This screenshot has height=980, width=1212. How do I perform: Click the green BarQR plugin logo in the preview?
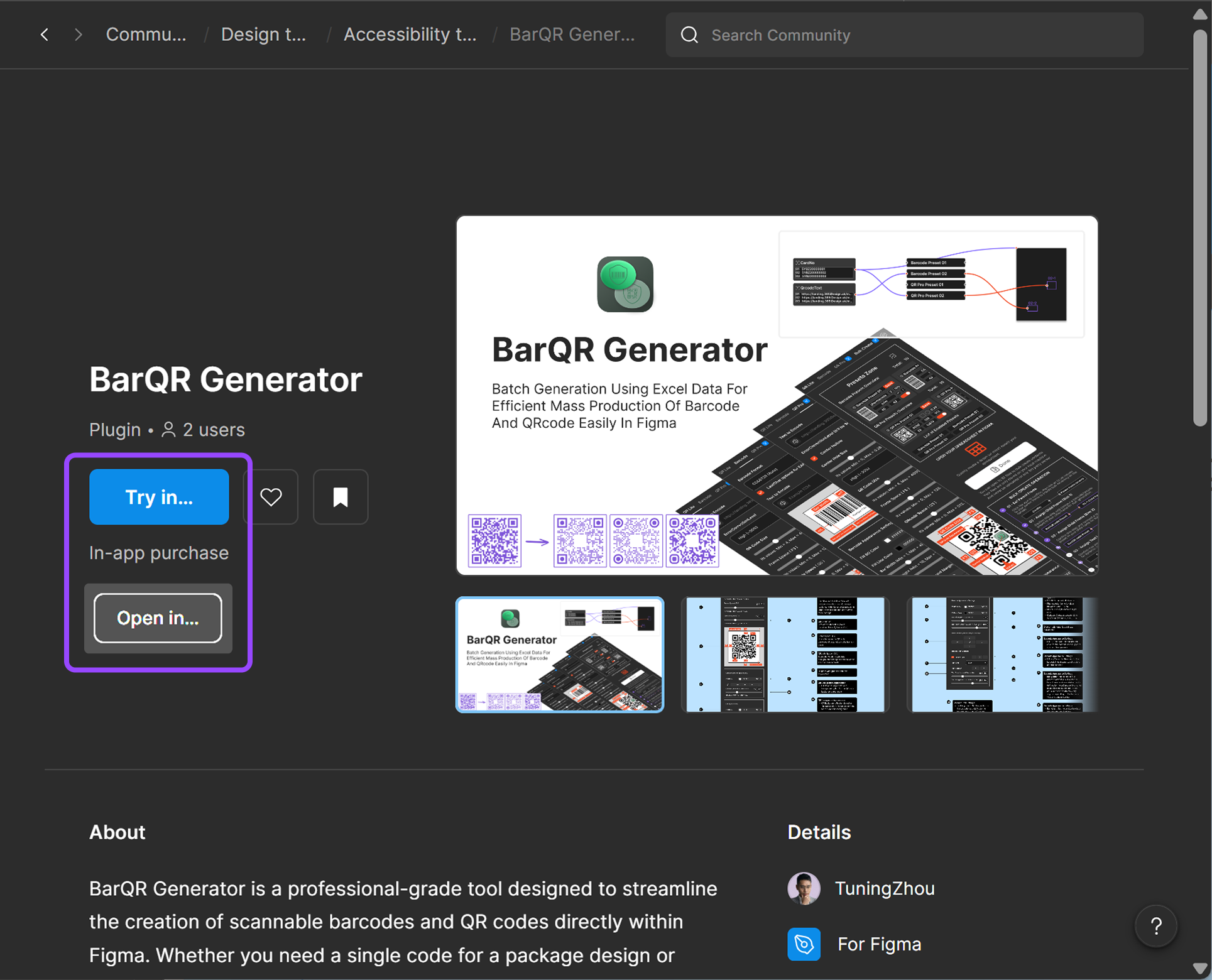[x=625, y=284]
